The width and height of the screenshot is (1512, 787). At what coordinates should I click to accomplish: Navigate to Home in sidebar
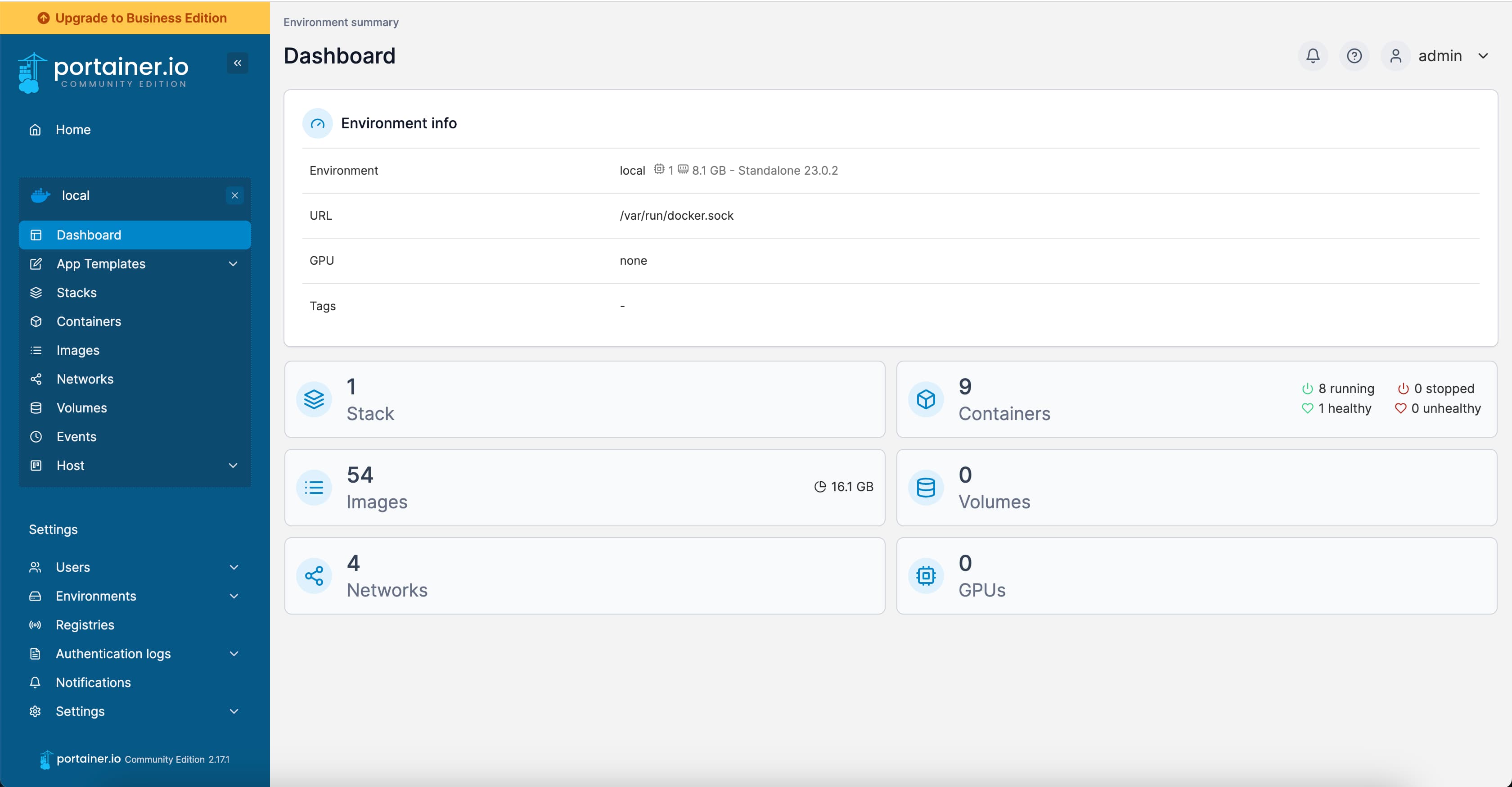[x=73, y=129]
